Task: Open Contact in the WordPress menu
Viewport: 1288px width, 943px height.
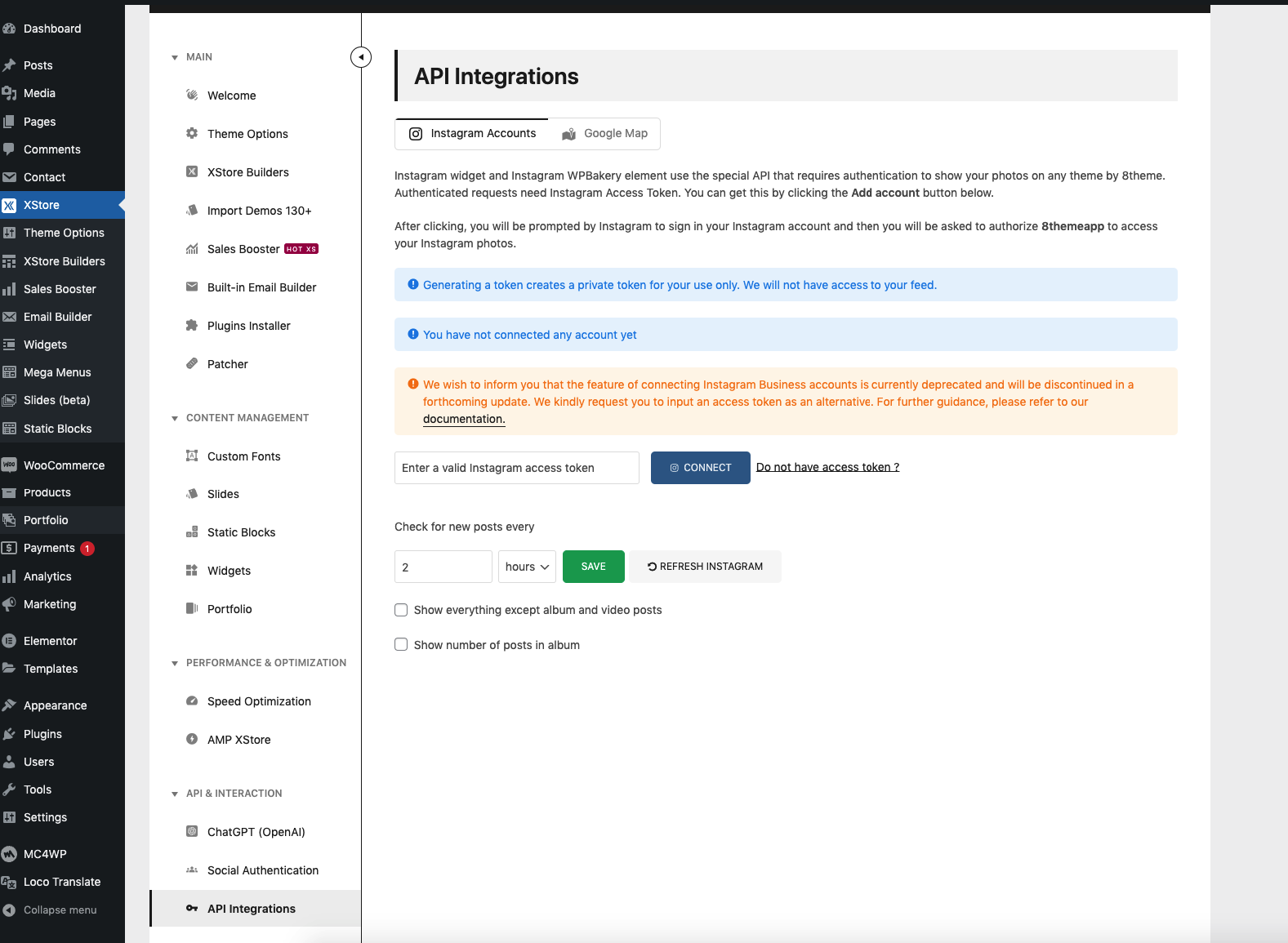Action: tap(62, 177)
